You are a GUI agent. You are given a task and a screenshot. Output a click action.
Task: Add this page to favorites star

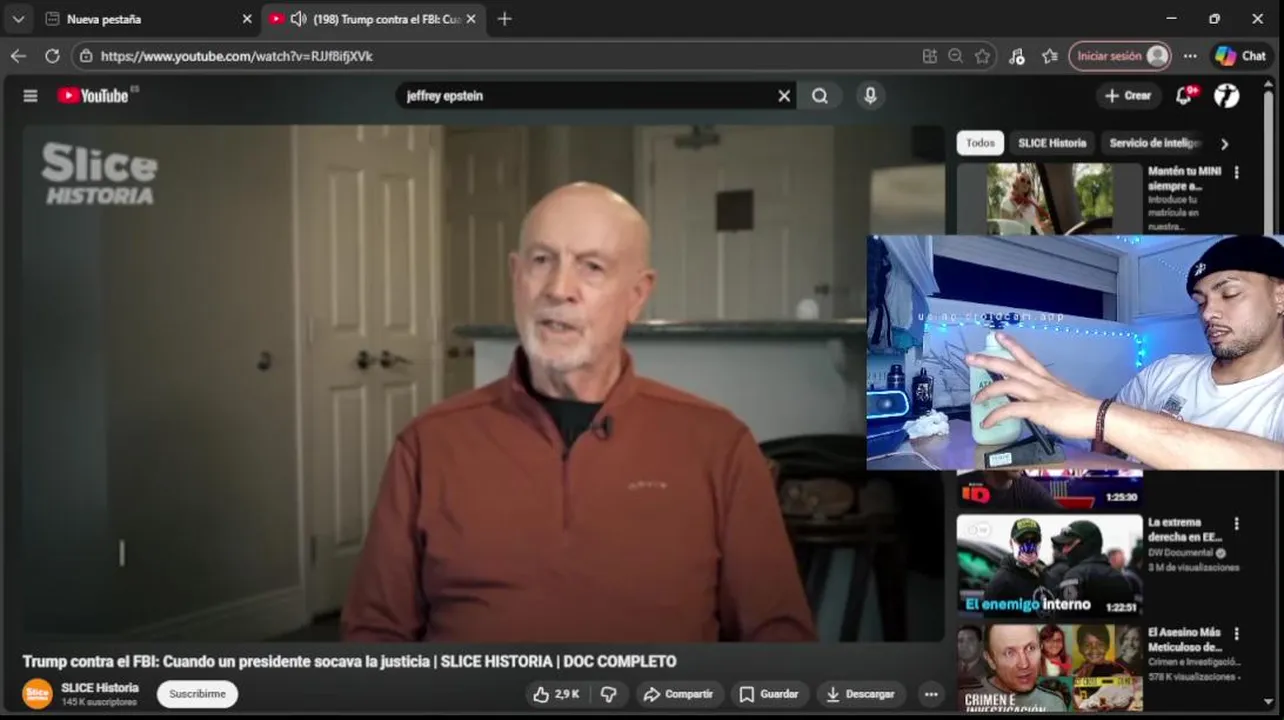982,56
